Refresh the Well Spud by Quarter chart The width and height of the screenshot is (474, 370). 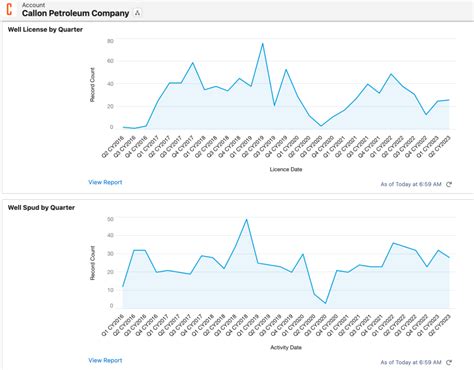pyautogui.click(x=449, y=362)
